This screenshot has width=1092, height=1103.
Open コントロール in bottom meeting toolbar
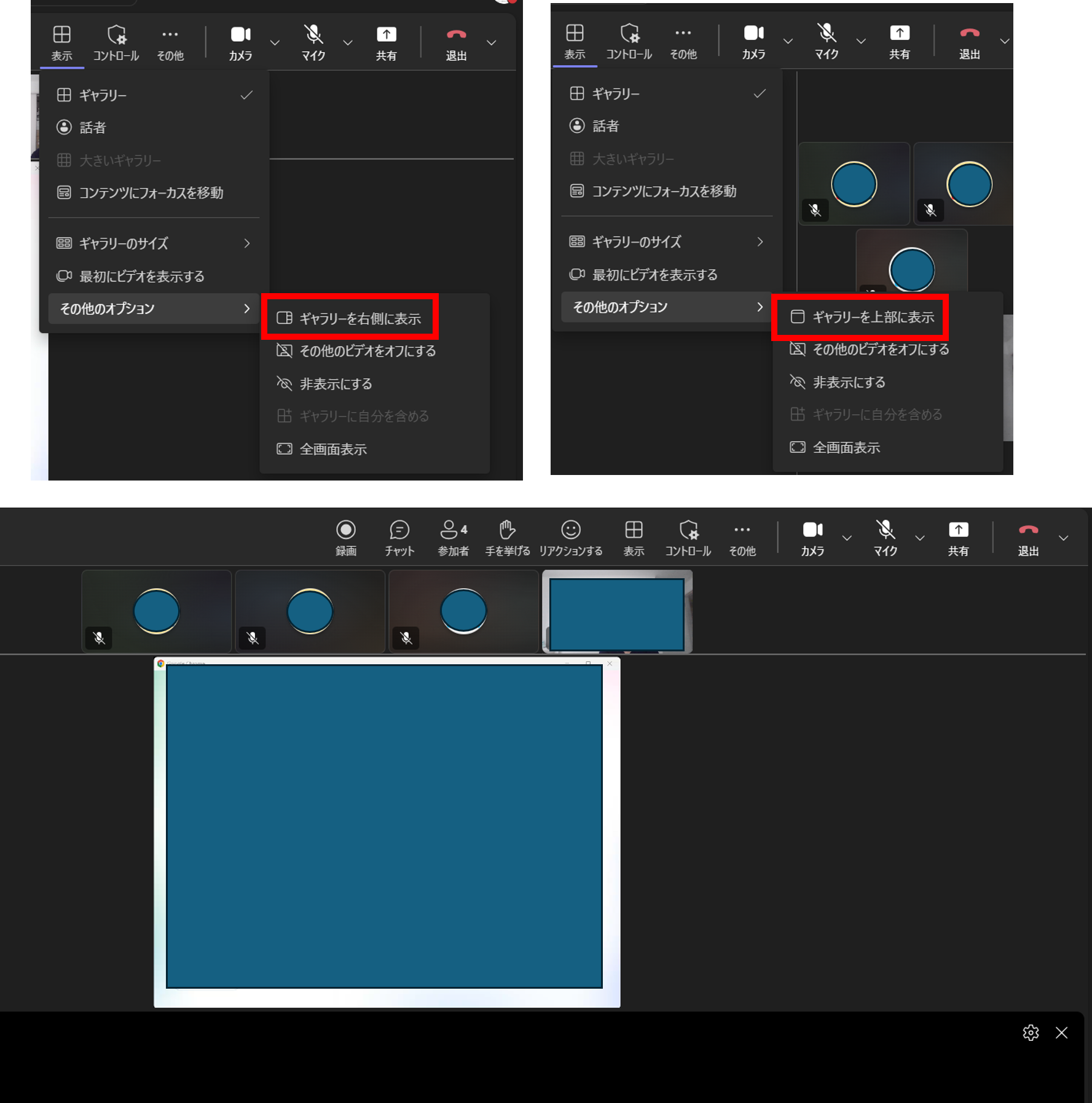(x=688, y=538)
